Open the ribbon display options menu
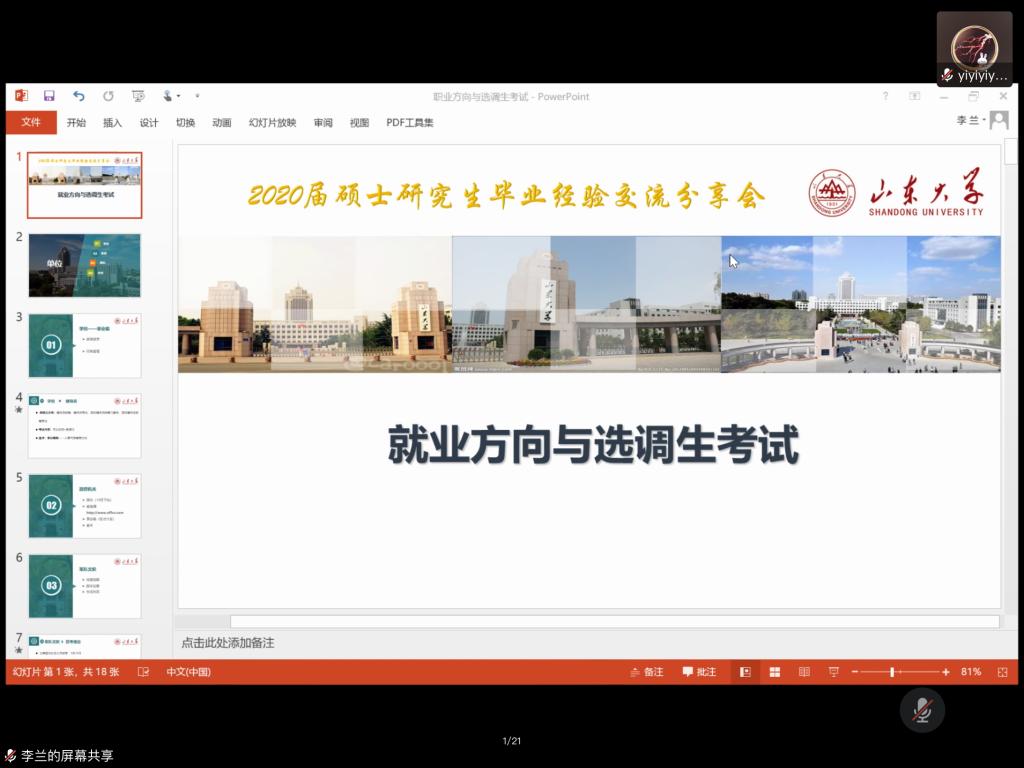This screenshot has height=768, width=1024. (x=914, y=96)
